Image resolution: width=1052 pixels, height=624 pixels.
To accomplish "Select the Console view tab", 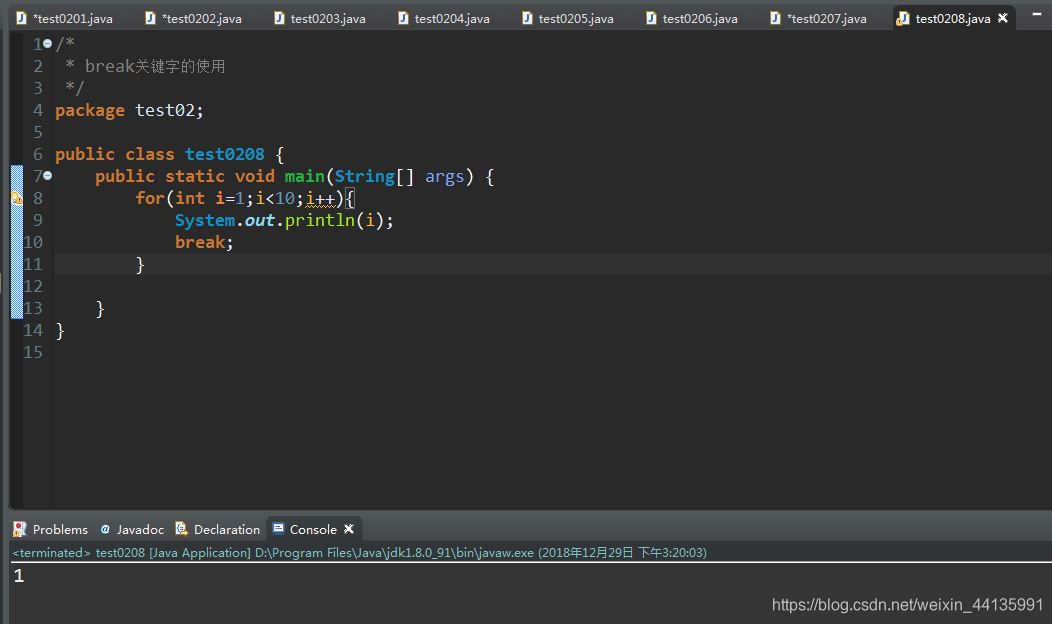I will click(x=313, y=529).
